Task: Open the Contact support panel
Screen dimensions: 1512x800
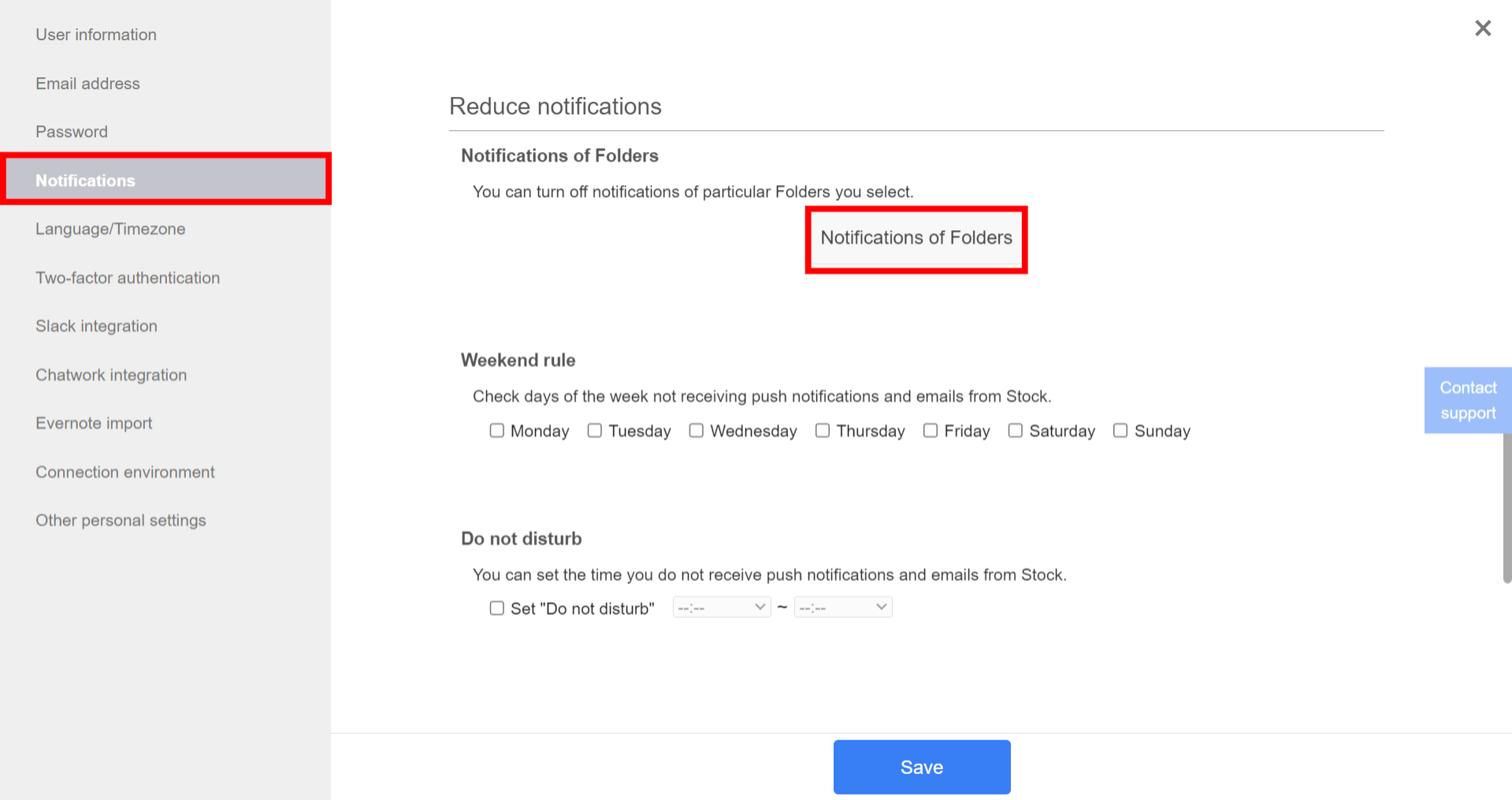Action: 1467,400
